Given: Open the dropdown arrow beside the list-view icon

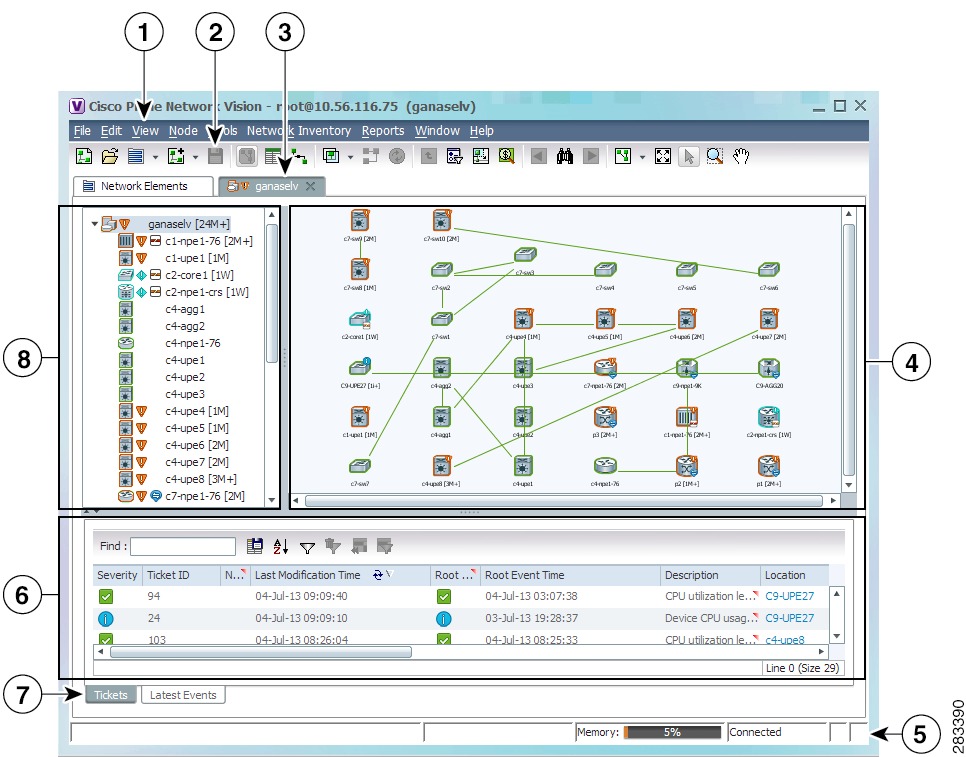Looking at the screenshot, I should (x=155, y=158).
